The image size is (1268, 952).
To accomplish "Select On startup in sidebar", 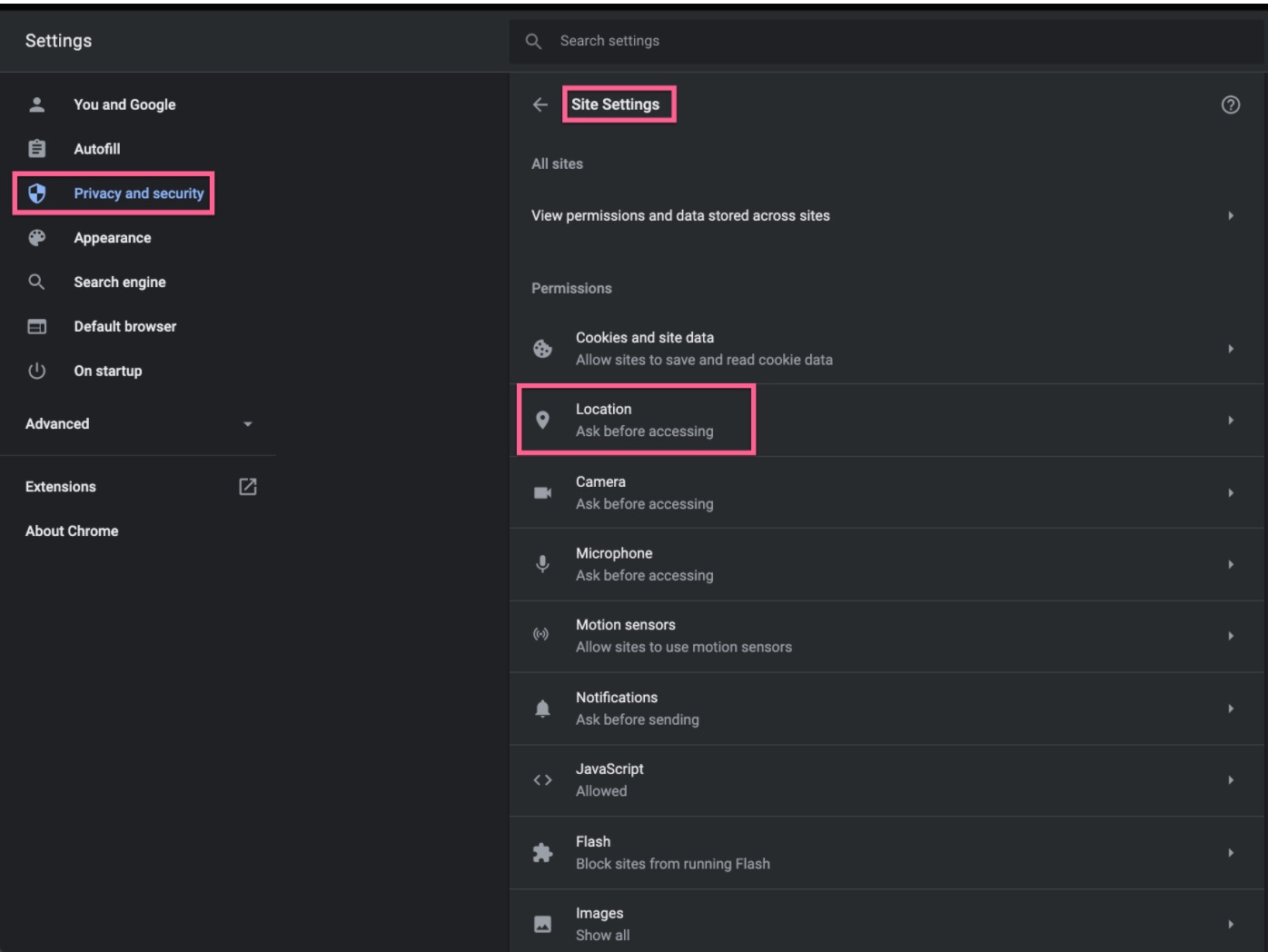I will pos(107,371).
